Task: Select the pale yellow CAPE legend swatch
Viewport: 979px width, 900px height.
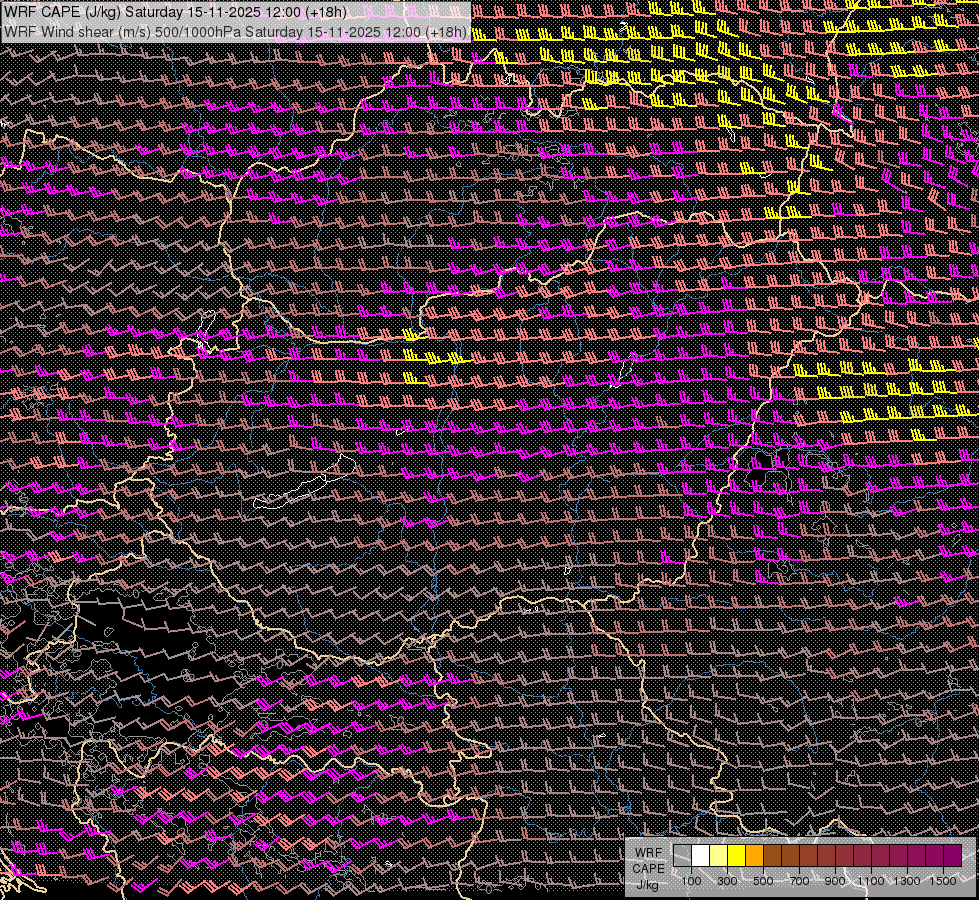Action: 719,855
